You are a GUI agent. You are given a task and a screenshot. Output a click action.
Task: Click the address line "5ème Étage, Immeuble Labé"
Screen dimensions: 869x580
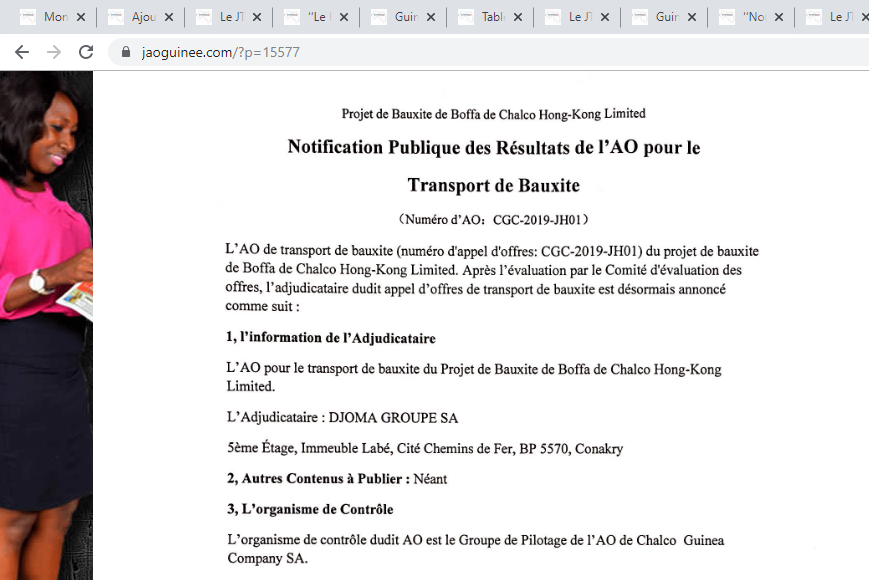point(425,448)
